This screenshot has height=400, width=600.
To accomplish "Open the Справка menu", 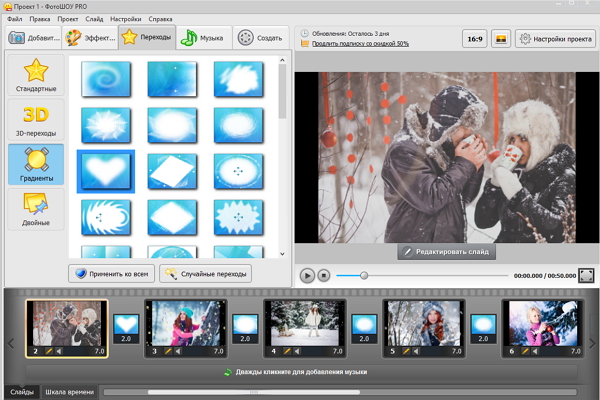I will coord(160,19).
